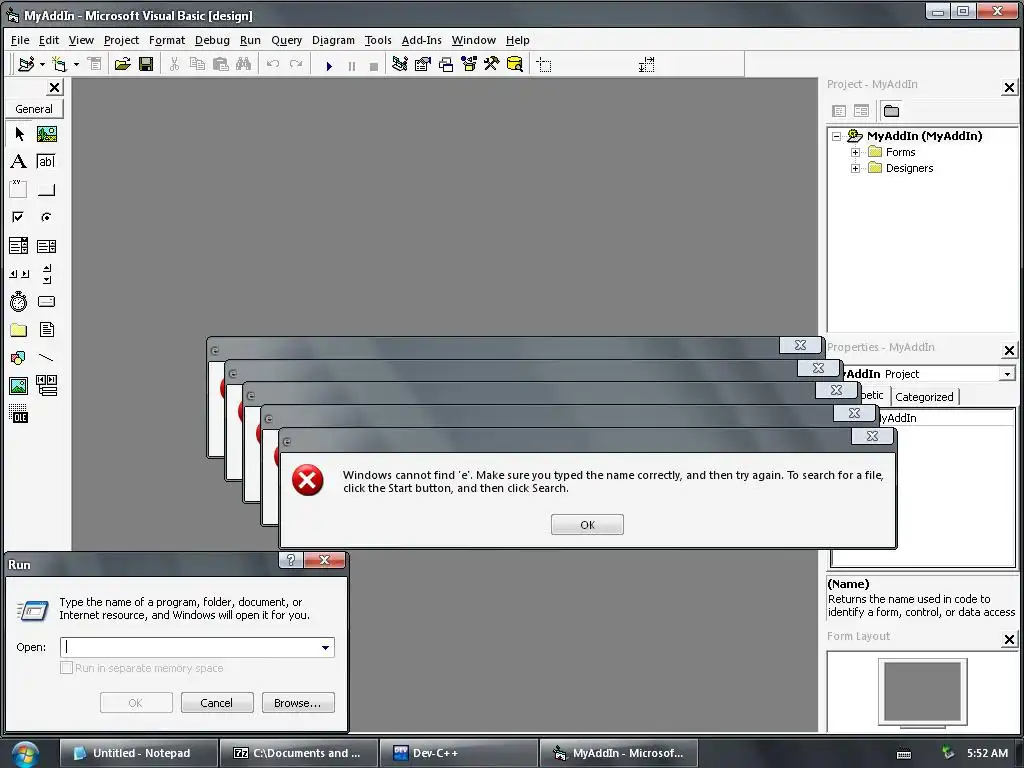Screen dimensions: 1024x768
Task: Click the Add Form toolbar icon
Action: tap(59, 64)
